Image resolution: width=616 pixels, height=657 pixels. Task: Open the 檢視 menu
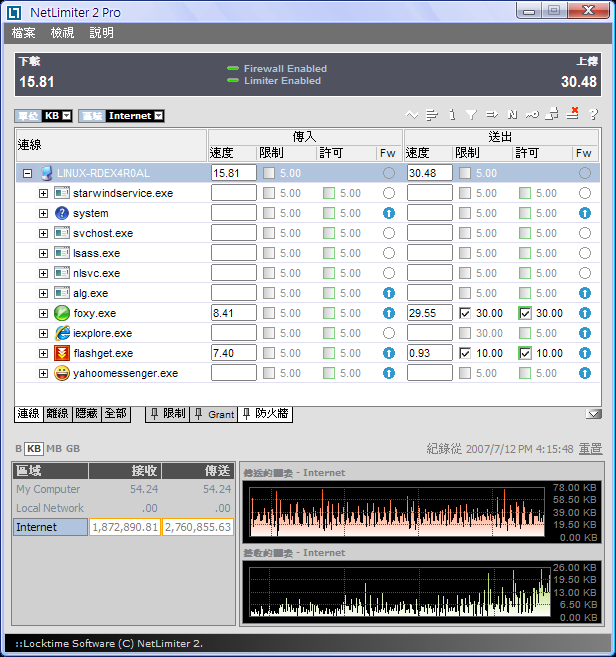tap(62, 33)
